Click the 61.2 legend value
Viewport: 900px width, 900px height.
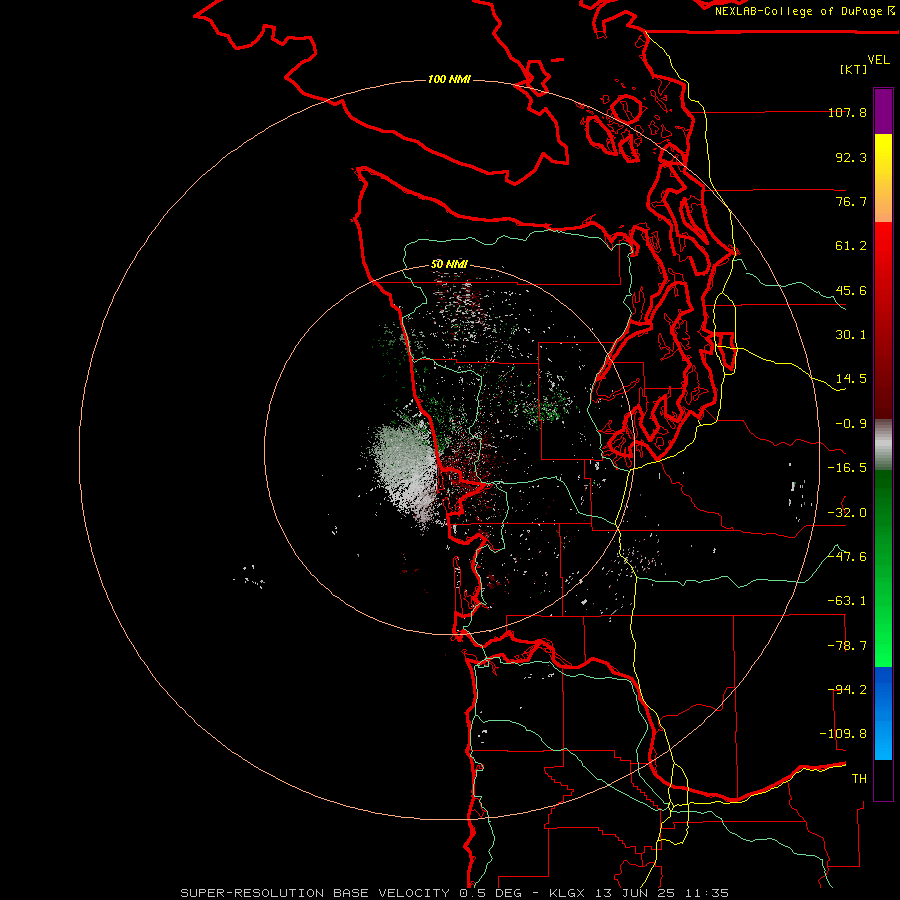851,246
